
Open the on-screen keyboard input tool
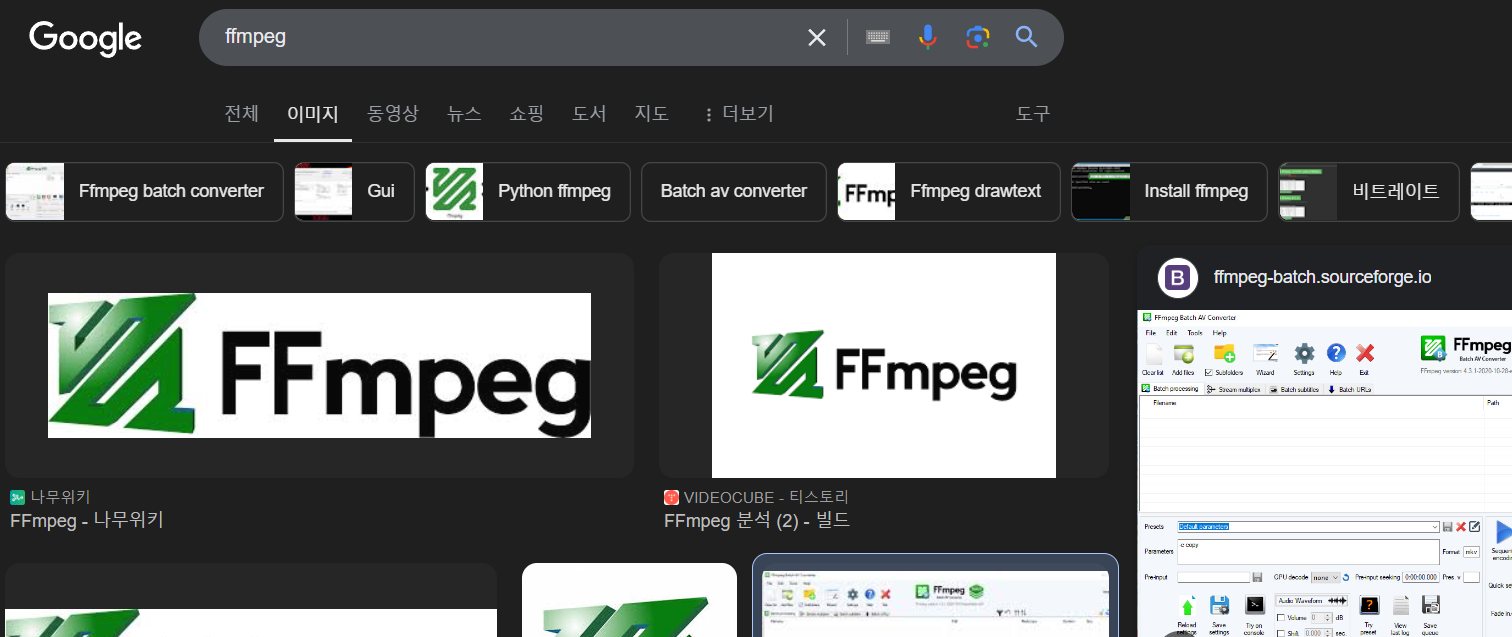(x=878, y=38)
